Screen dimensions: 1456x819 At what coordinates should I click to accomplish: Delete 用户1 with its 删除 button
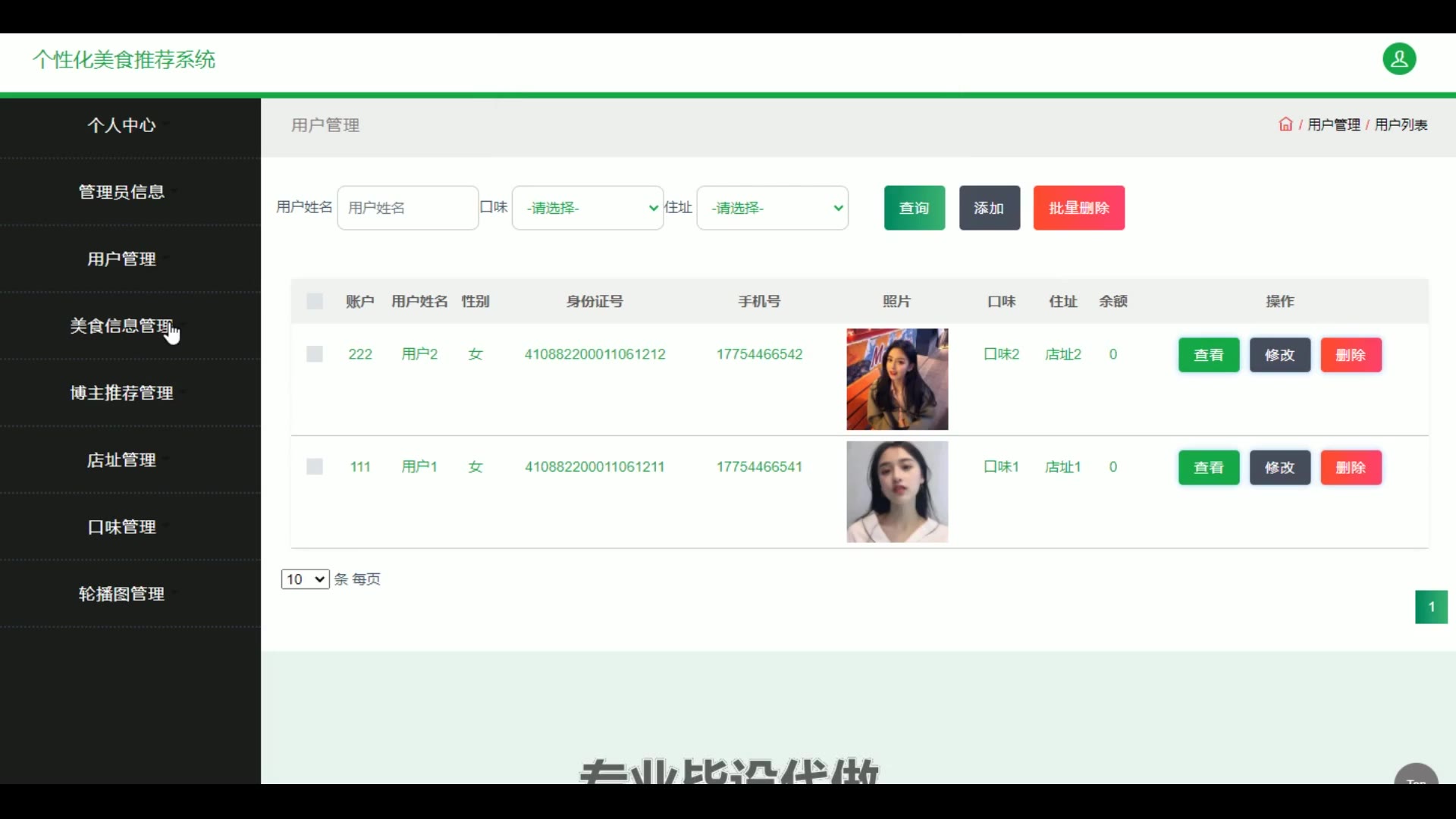coord(1351,467)
